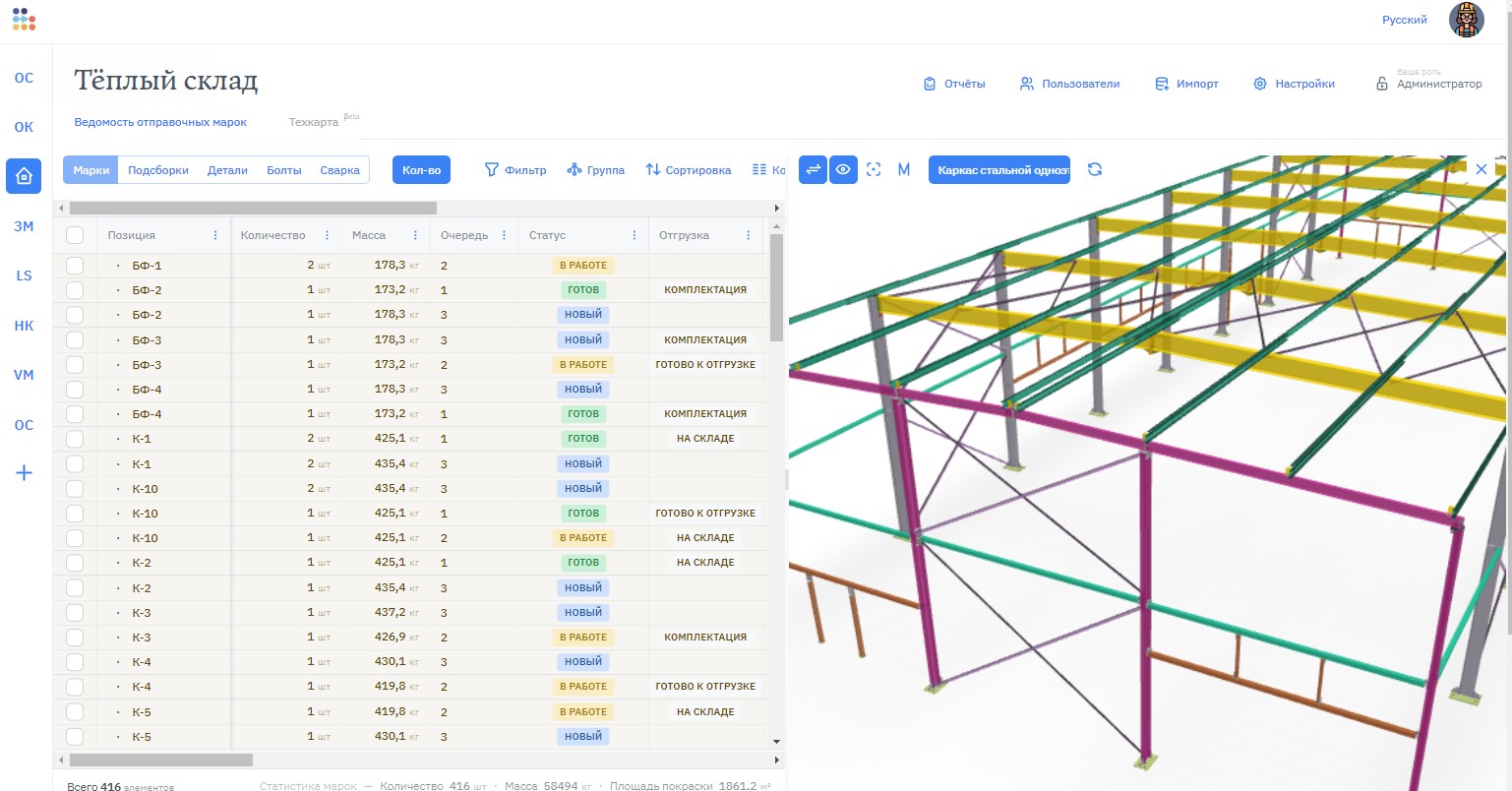Open the VM project in sidebar

24,375
